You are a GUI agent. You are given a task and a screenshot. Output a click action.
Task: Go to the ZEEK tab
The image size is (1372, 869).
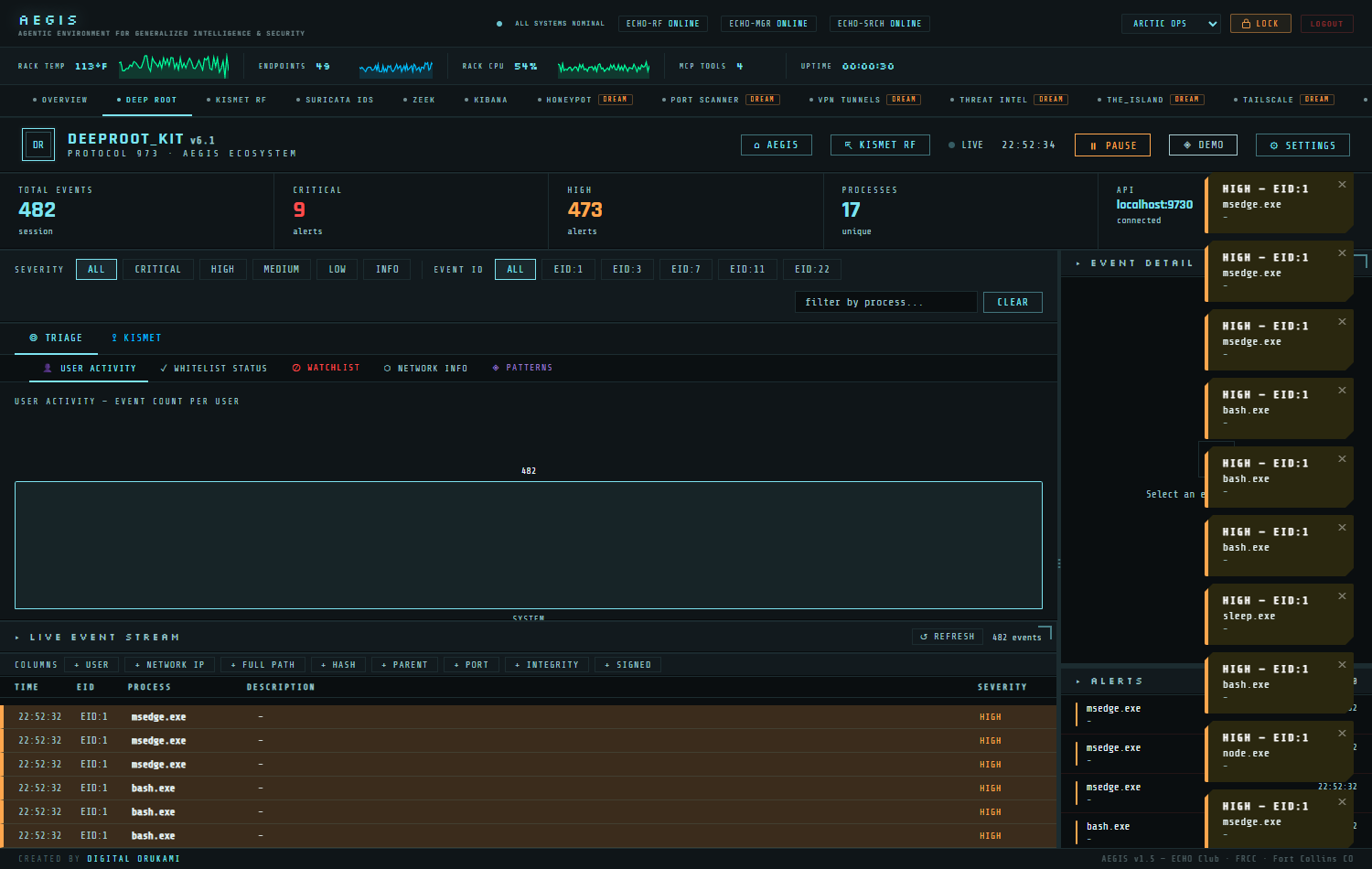(419, 100)
